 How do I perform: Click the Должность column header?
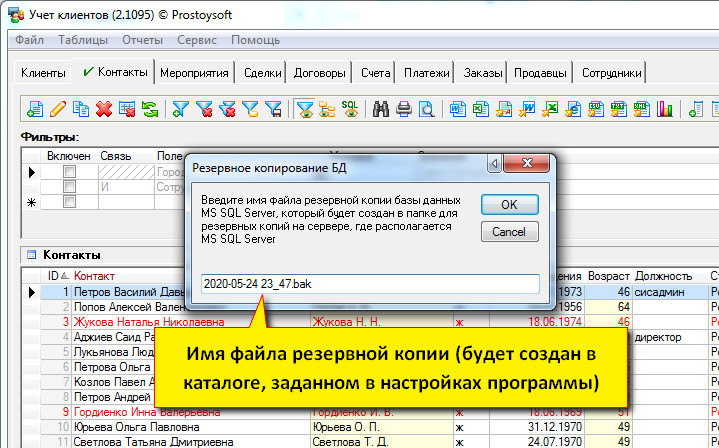click(663, 275)
